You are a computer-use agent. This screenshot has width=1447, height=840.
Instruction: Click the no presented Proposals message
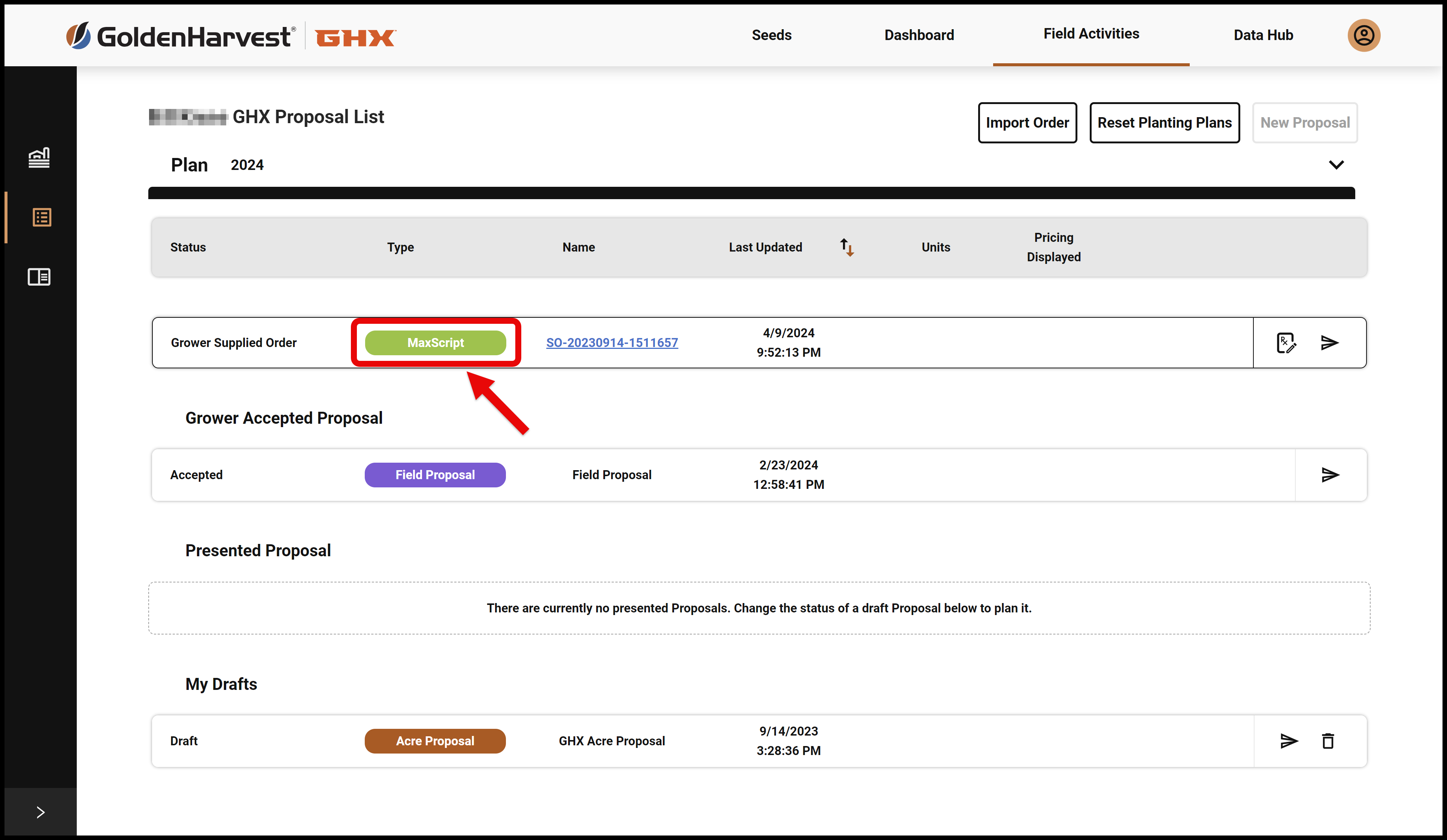click(x=759, y=608)
